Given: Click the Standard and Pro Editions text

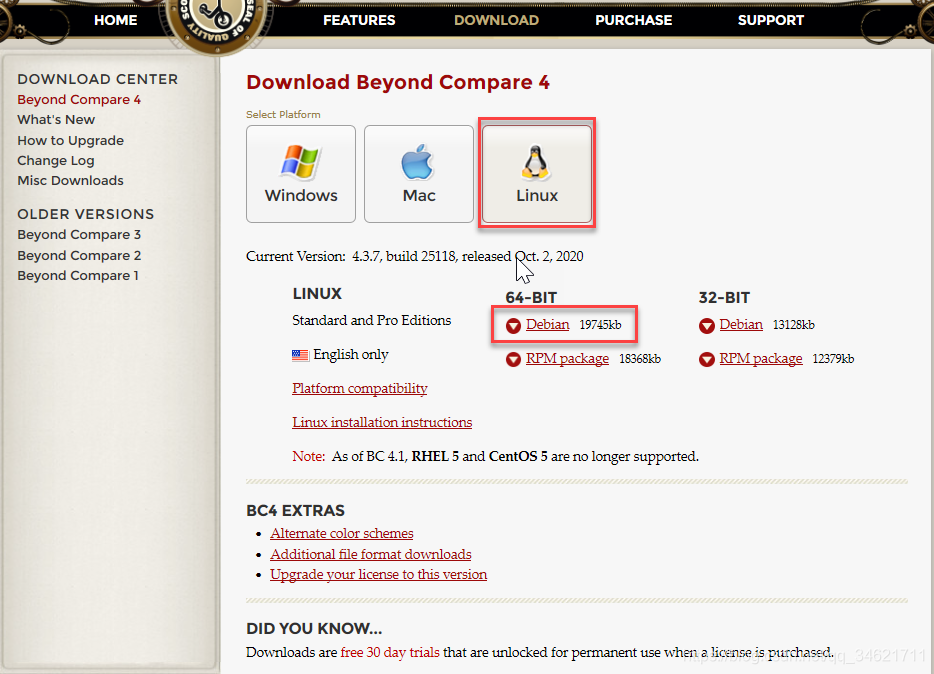Looking at the screenshot, I should pyautogui.click(x=372, y=320).
